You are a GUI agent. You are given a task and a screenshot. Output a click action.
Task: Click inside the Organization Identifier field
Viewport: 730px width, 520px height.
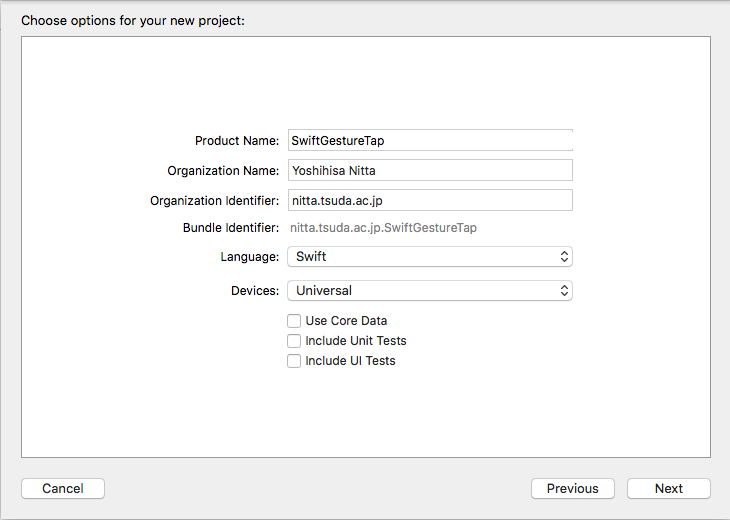[430, 201]
